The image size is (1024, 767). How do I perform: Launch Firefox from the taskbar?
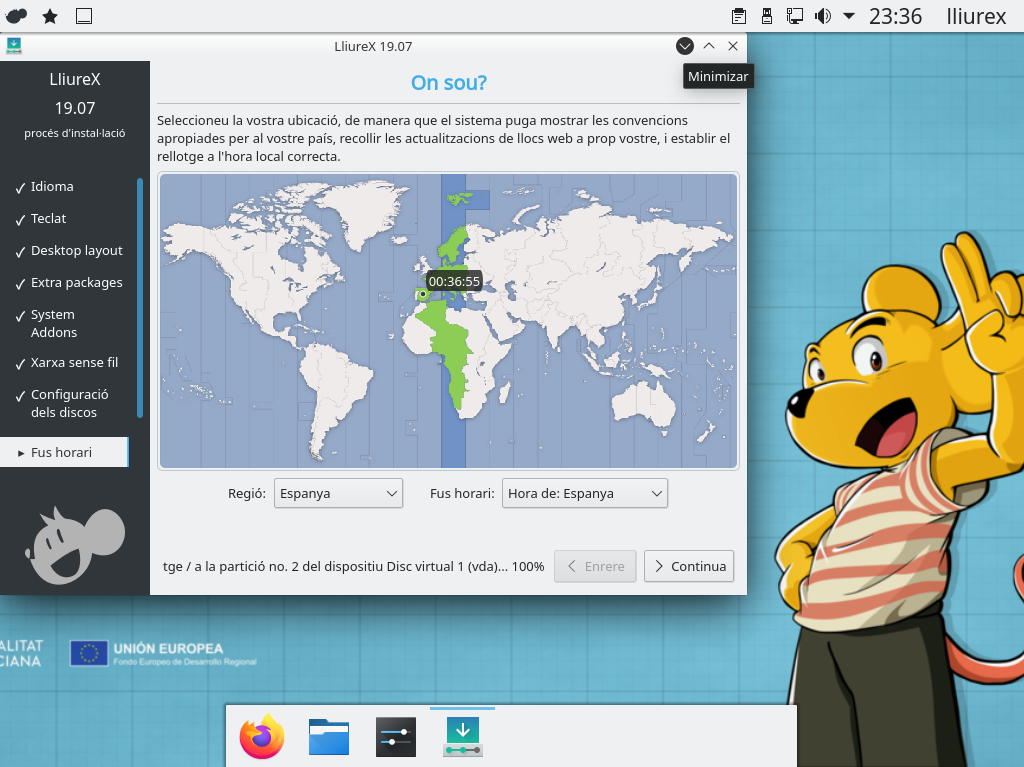point(262,736)
